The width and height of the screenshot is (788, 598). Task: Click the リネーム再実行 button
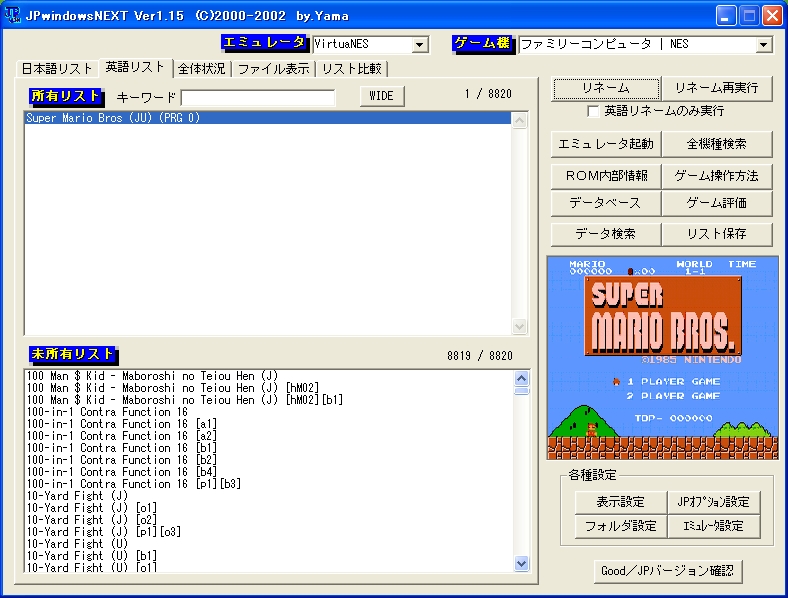[717, 88]
